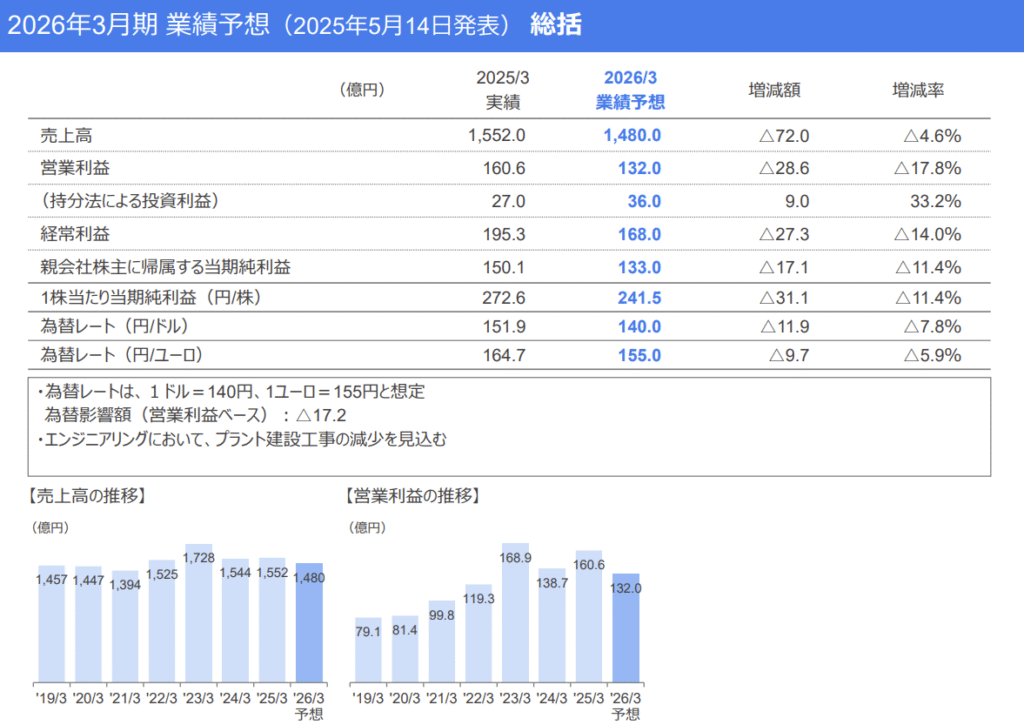1024x725 pixels.
Task: Select the 営業利益 row label
Action: point(69,168)
